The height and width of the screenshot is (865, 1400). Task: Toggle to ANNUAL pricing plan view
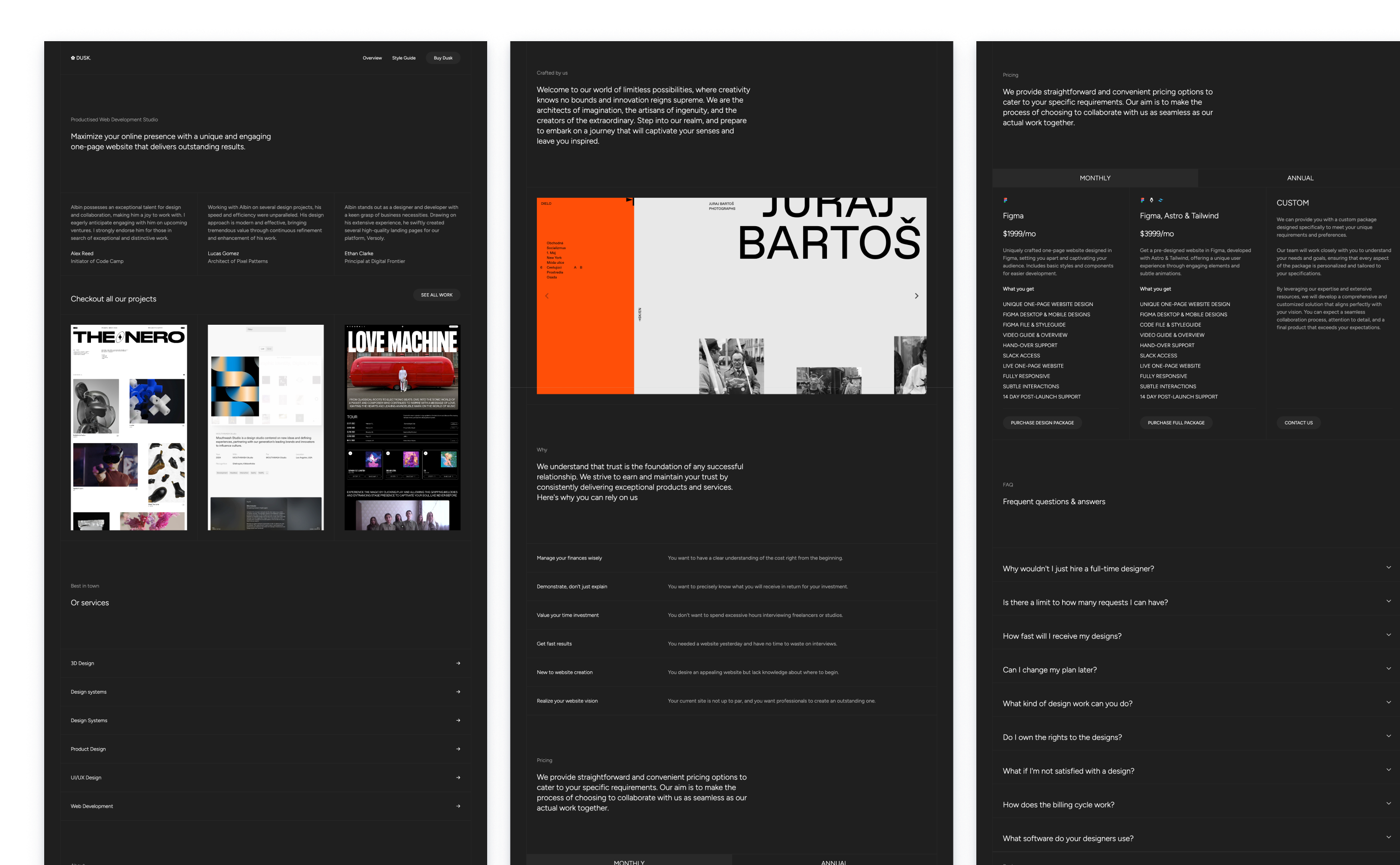[1299, 178]
